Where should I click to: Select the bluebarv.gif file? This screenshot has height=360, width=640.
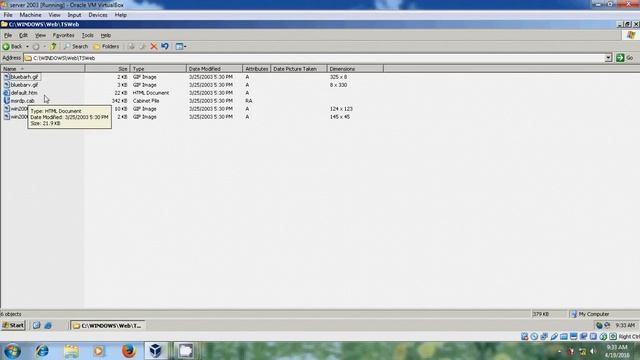(x=24, y=85)
